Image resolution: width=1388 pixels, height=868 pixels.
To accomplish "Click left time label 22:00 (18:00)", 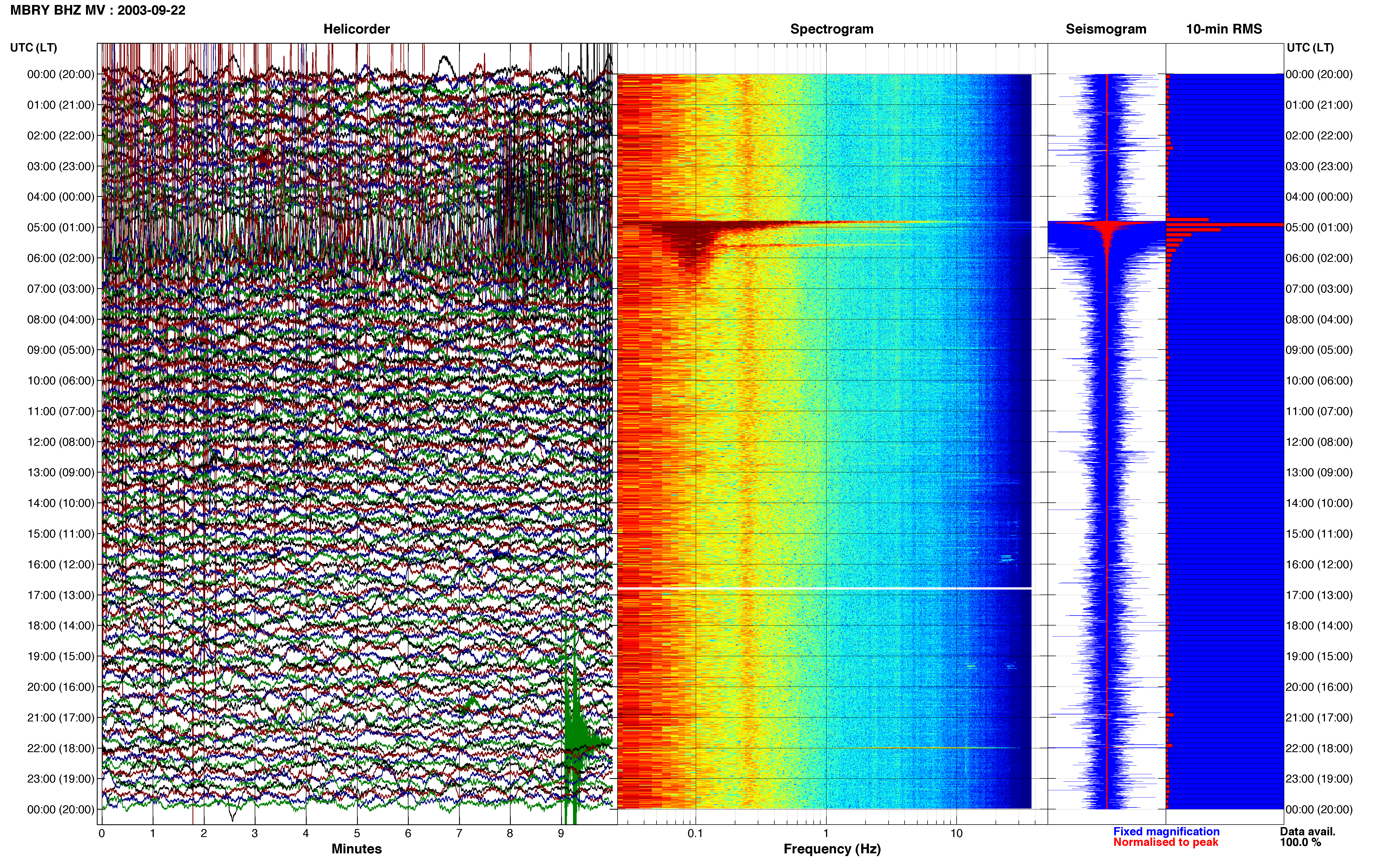I will coord(61,749).
